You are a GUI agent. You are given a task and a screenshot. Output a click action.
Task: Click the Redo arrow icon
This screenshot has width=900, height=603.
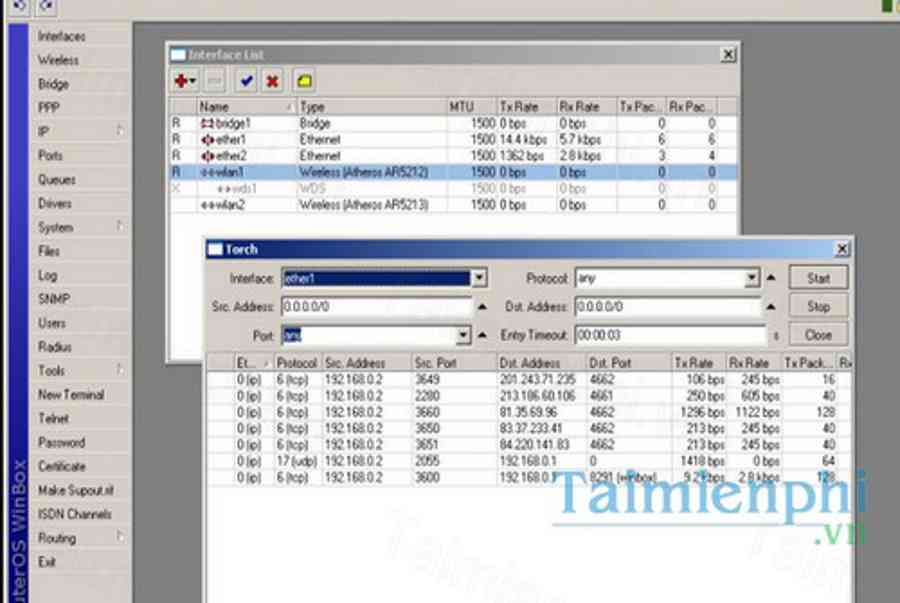point(47,6)
